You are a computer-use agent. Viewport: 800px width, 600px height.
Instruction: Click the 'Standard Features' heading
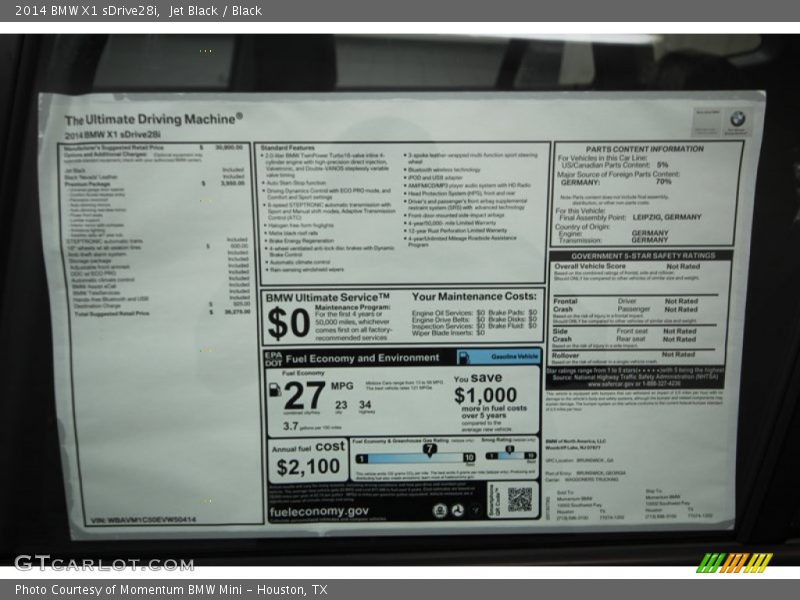tap(288, 148)
